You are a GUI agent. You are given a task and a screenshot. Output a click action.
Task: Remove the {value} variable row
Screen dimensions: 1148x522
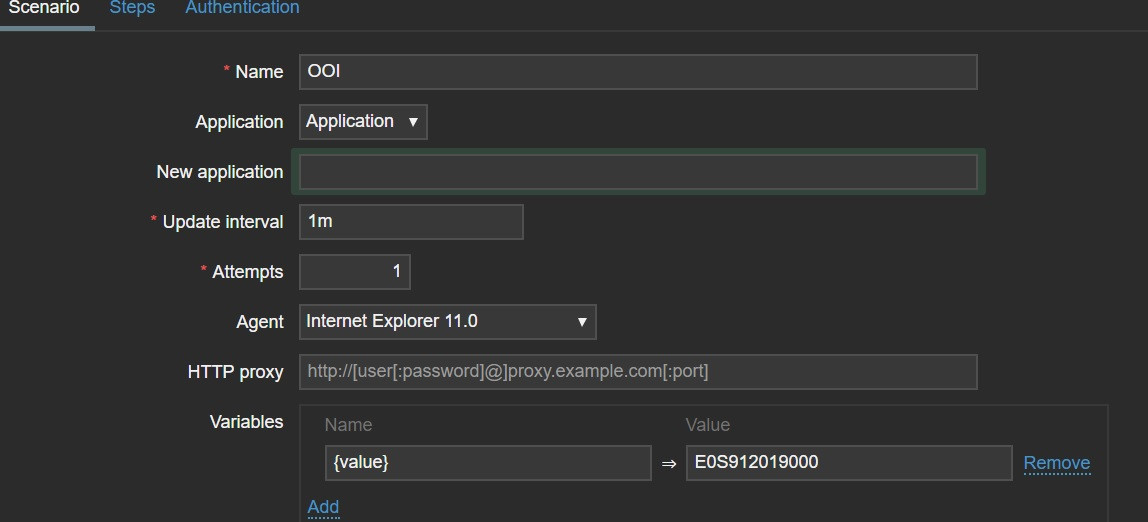1056,463
